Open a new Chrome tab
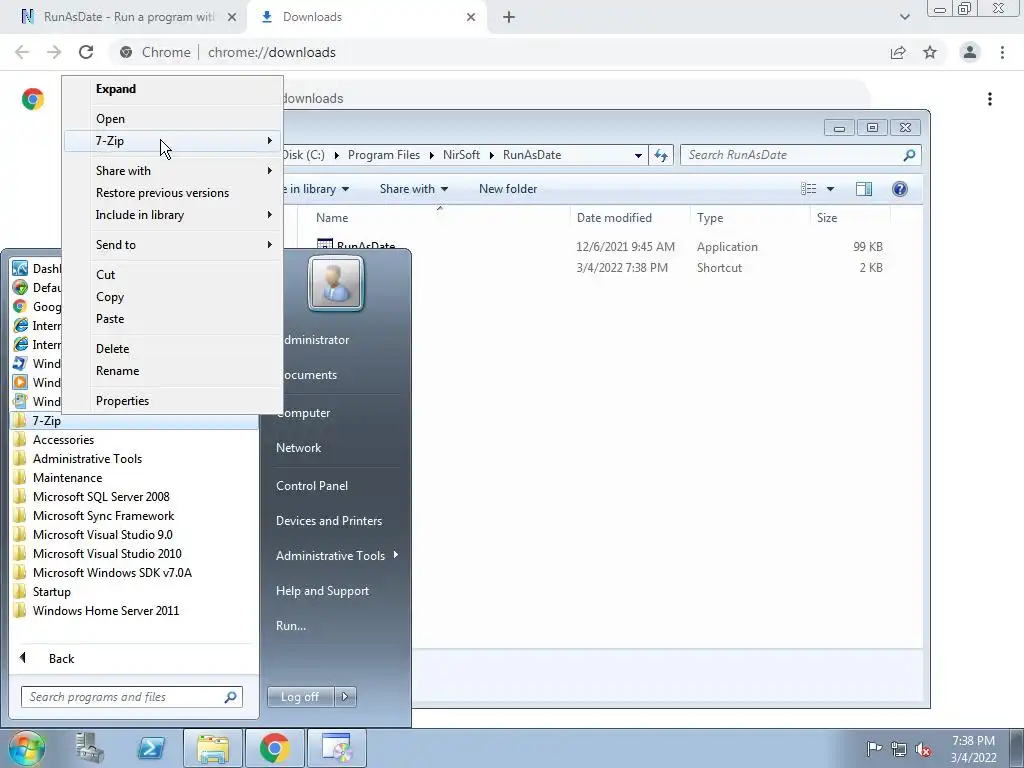The height and width of the screenshot is (768, 1024). click(509, 17)
